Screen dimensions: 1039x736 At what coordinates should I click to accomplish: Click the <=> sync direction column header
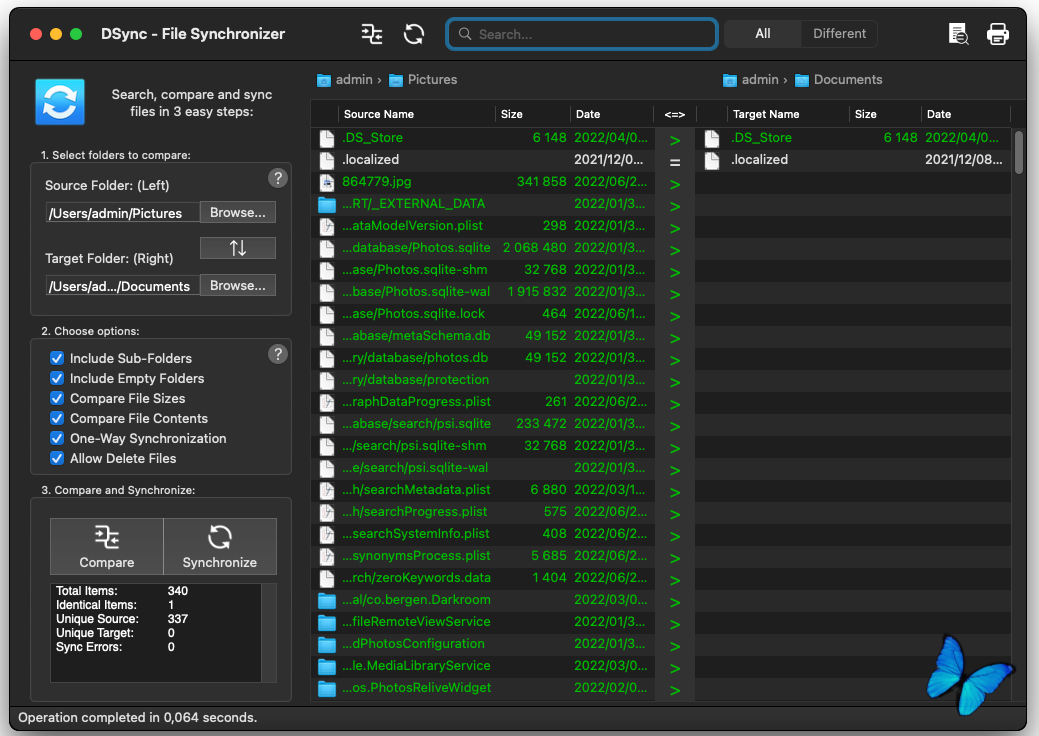point(675,114)
